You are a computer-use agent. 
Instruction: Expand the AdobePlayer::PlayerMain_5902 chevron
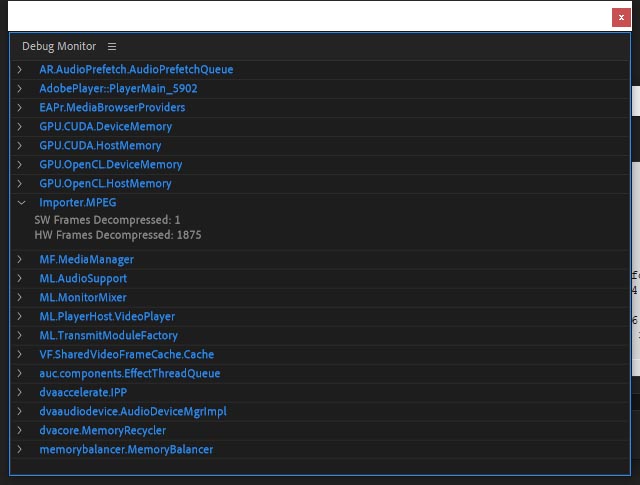pyautogui.click(x=19, y=89)
